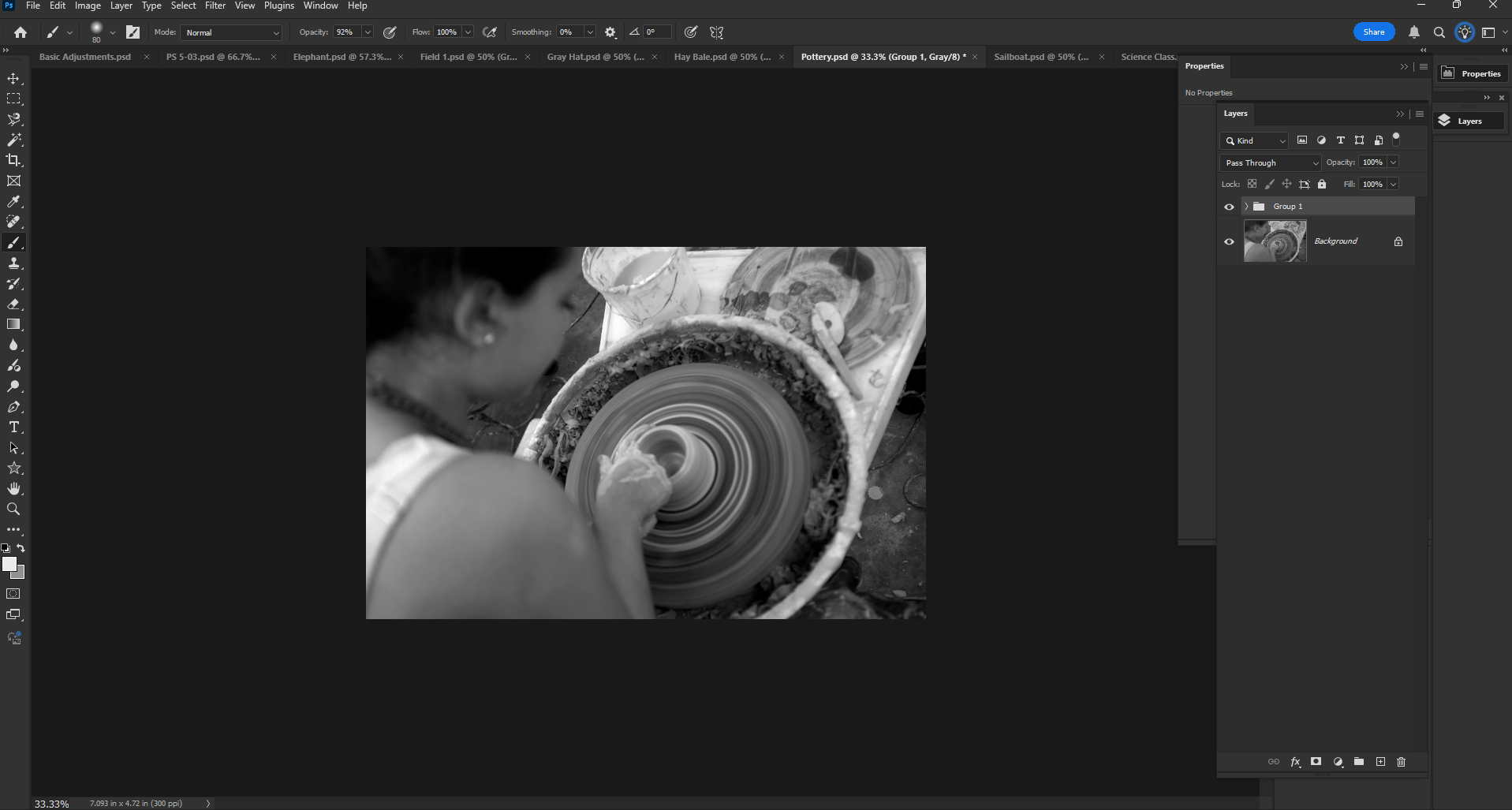This screenshot has width=1512, height=810.
Task: Open the brush Mode dropdown
Action: (231, 32)
